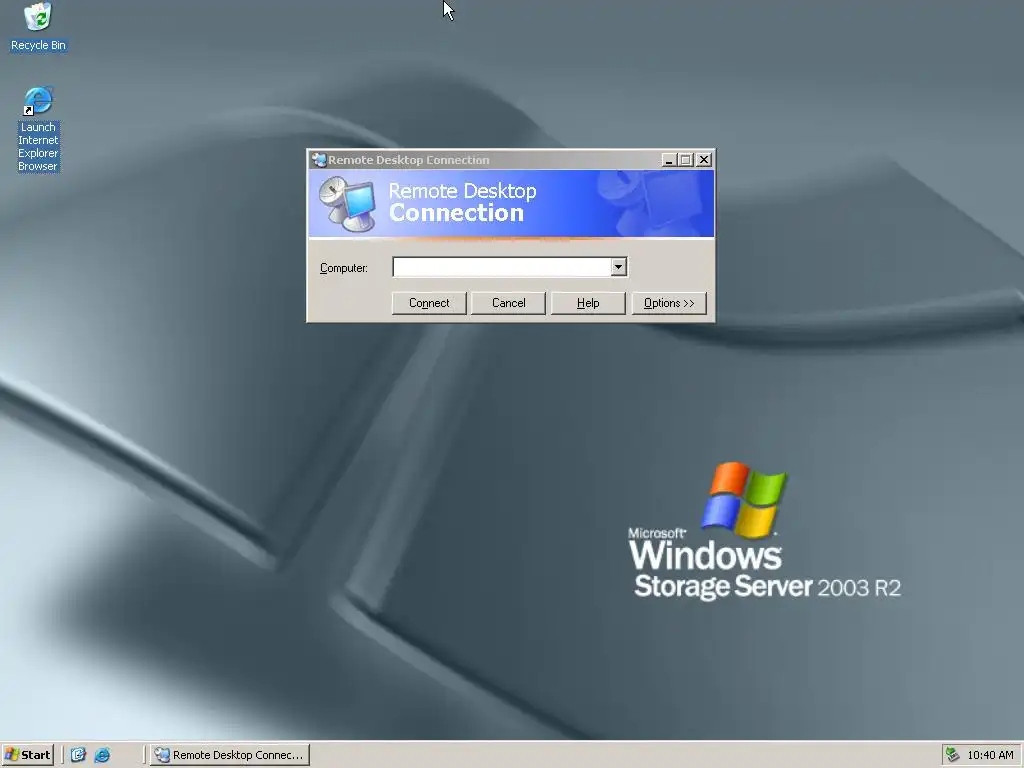This screenshot has height=768, width=1024.
Task: Select Launch Internet Explorer Browser shortcut
Action: [x=38, y=129]
